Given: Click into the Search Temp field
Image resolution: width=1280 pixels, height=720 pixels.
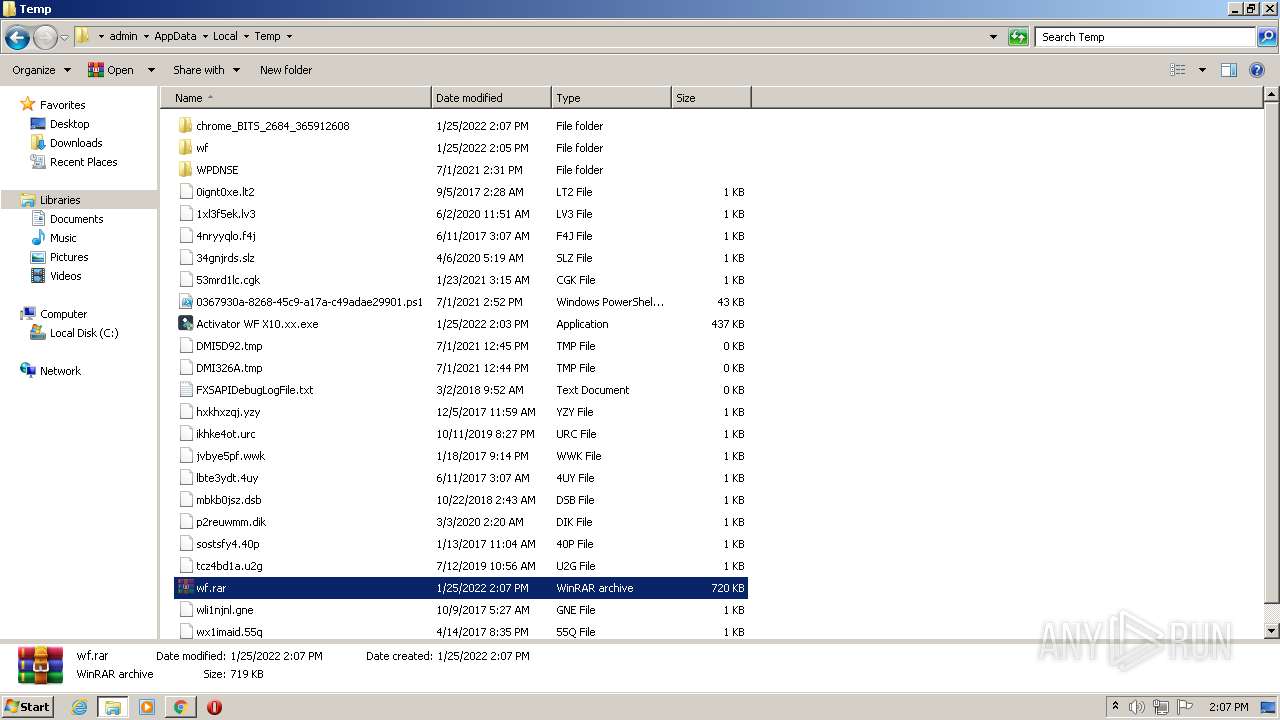Looking at the screenshot, I should [1145, 37].
